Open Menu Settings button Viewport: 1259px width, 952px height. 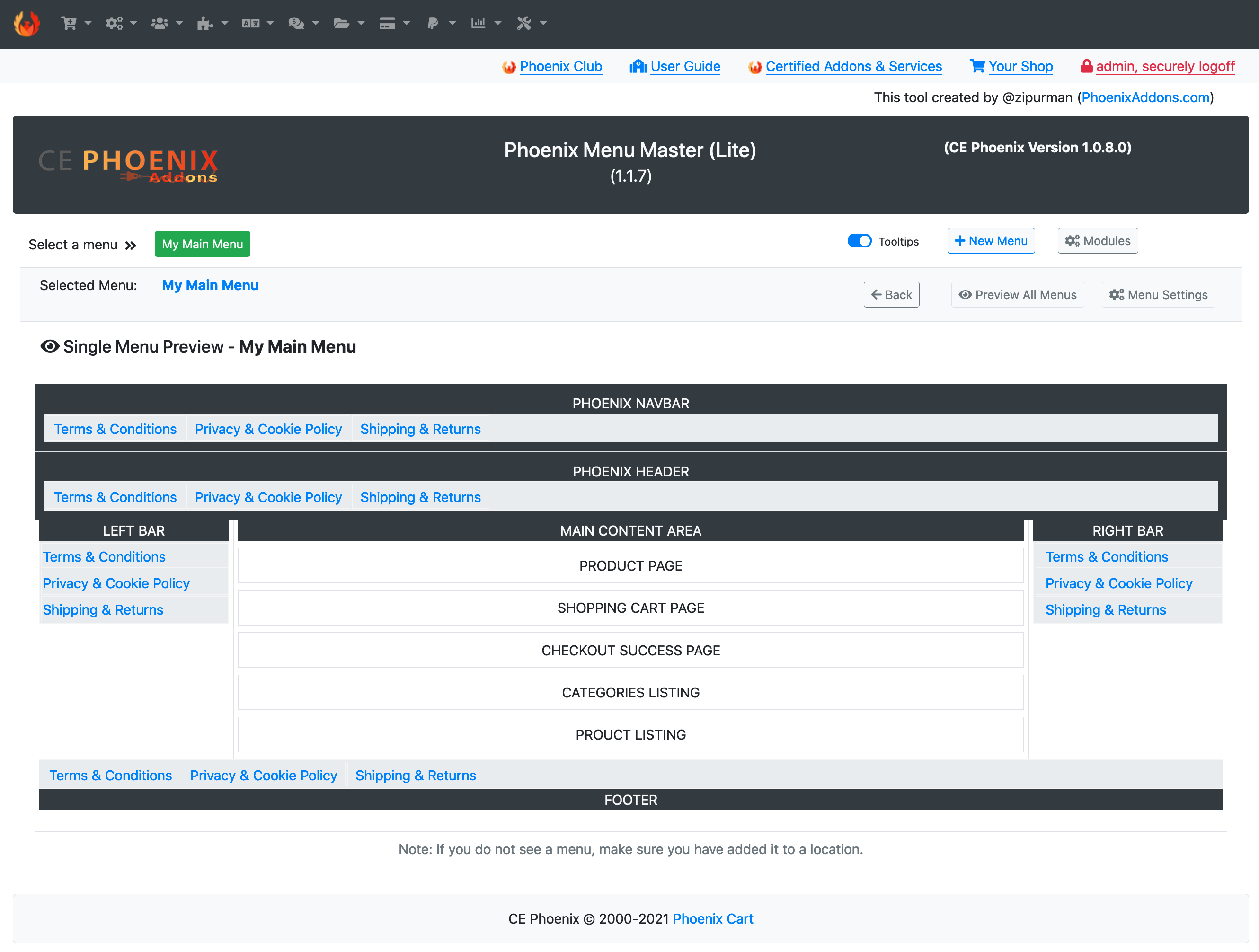(x=1158, y=295)
